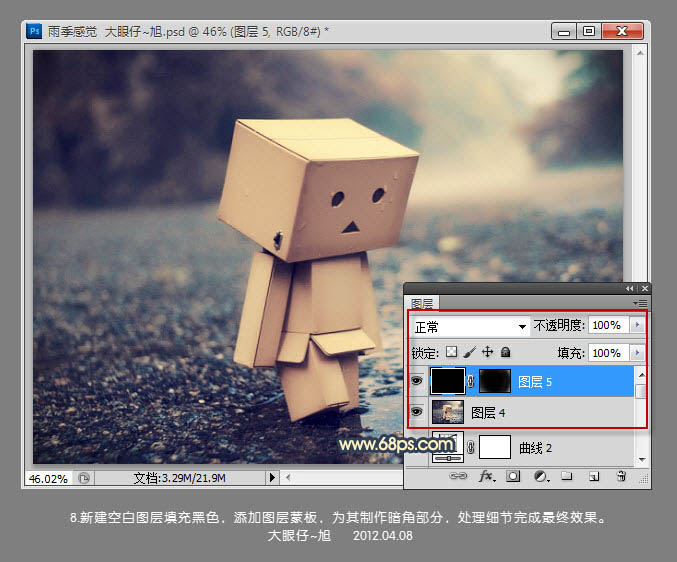Viewport: 677px width, 562px height.
Task: Toggle lock image pixels brush icon
Action: [469, 352]
